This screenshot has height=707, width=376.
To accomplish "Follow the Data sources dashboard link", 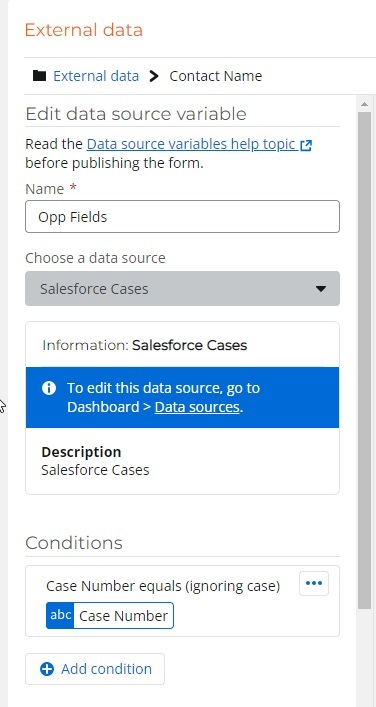I will 197,407.
